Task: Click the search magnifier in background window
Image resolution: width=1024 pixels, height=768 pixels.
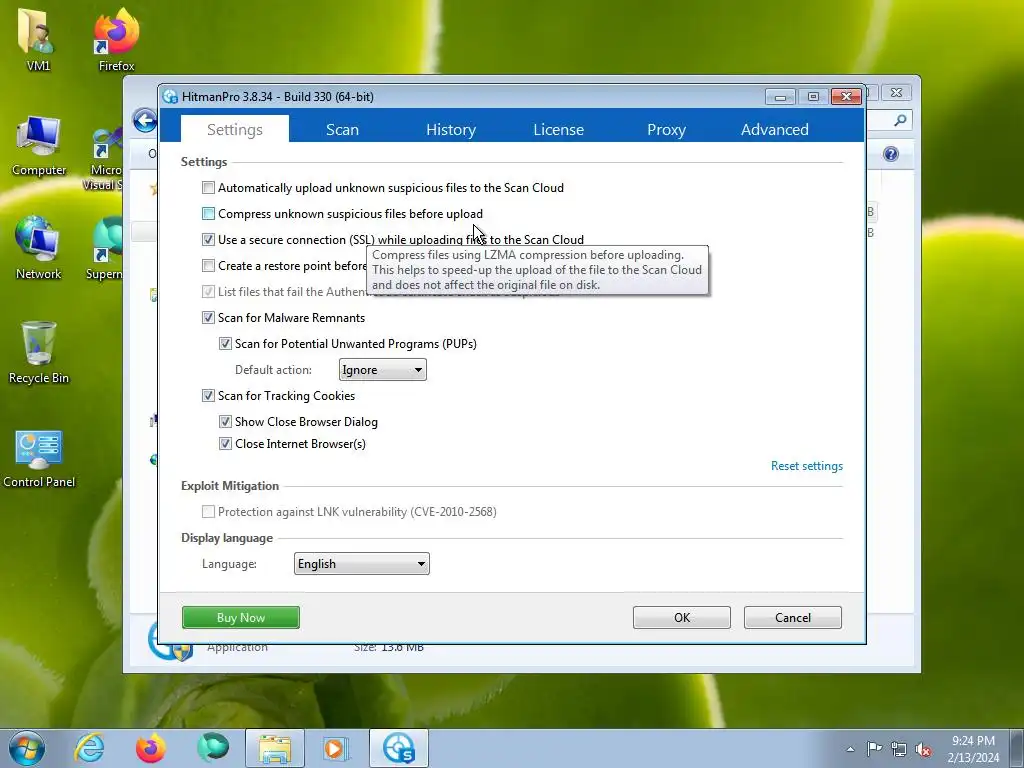Action: tap(900, 120)
